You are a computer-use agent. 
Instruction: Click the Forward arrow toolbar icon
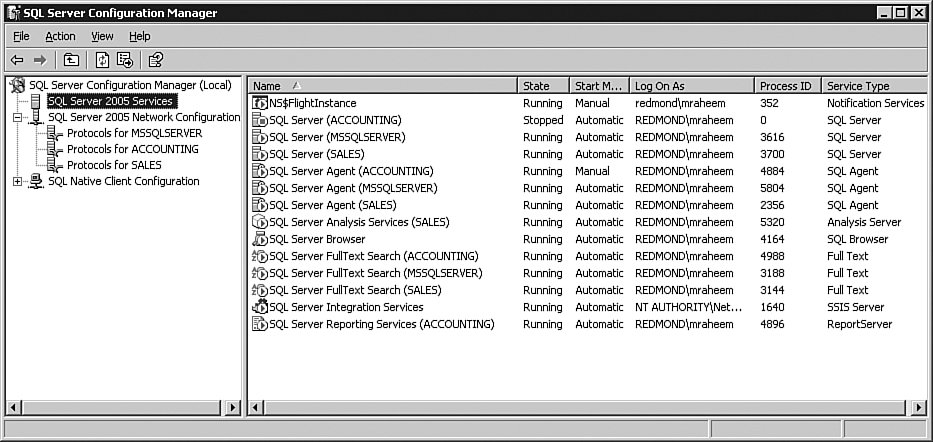click(40, 60)
